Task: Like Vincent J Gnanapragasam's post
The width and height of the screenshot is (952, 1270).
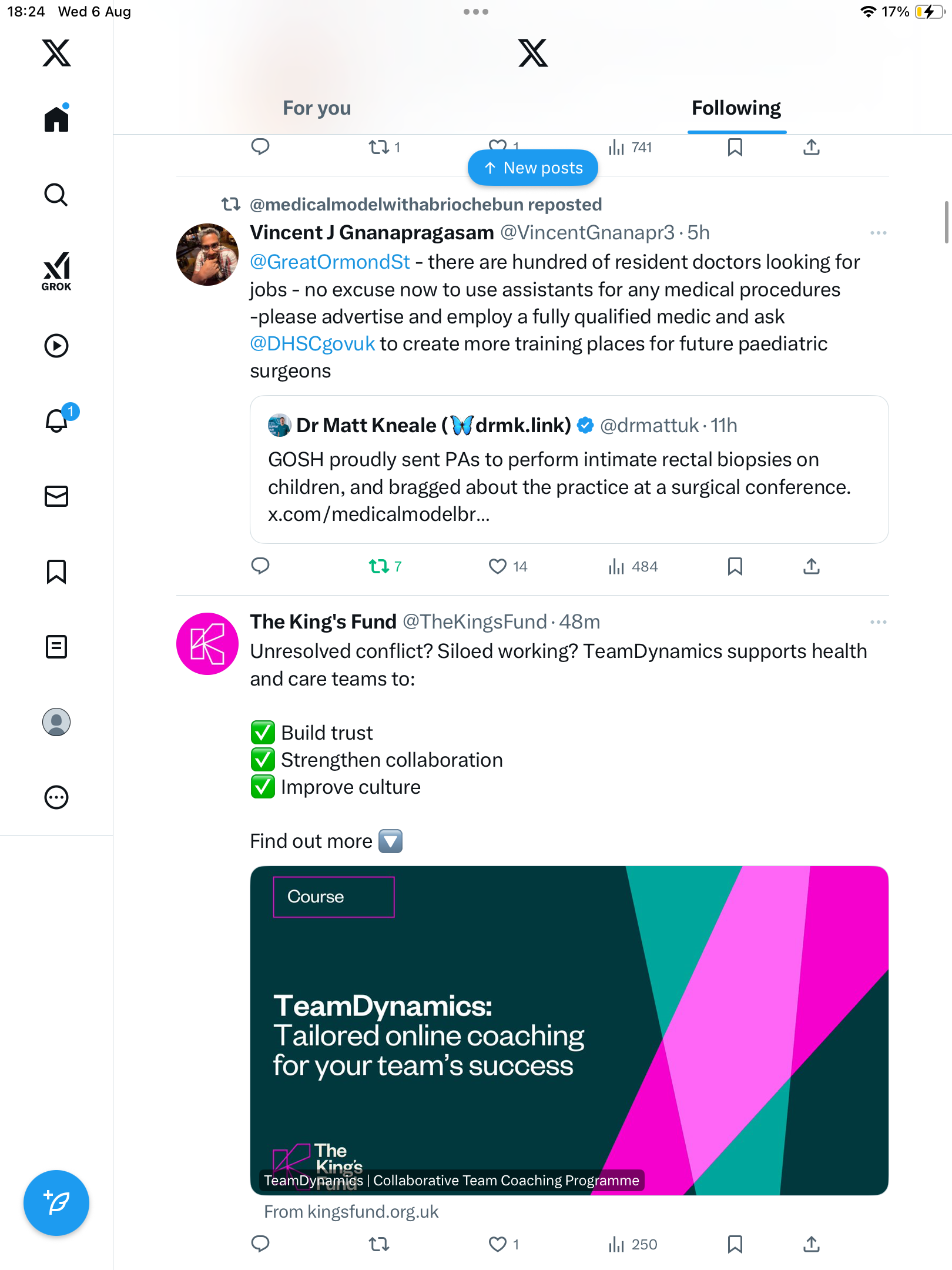Action: point(498,566)
